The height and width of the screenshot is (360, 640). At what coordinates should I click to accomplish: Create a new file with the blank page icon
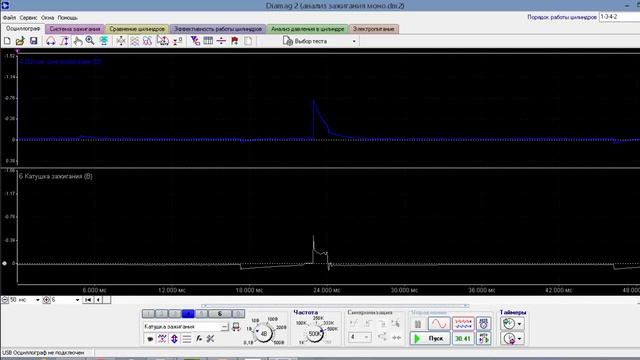pos(7,41)
